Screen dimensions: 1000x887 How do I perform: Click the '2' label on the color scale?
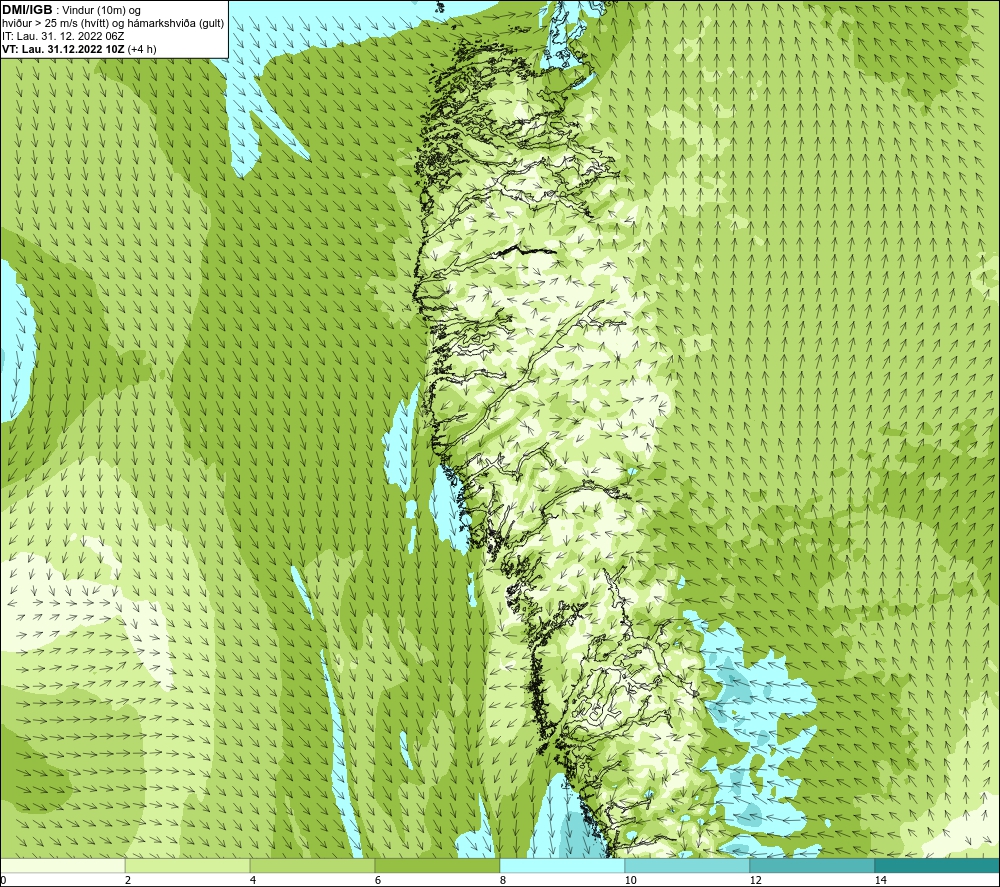[x=128, y=880]
